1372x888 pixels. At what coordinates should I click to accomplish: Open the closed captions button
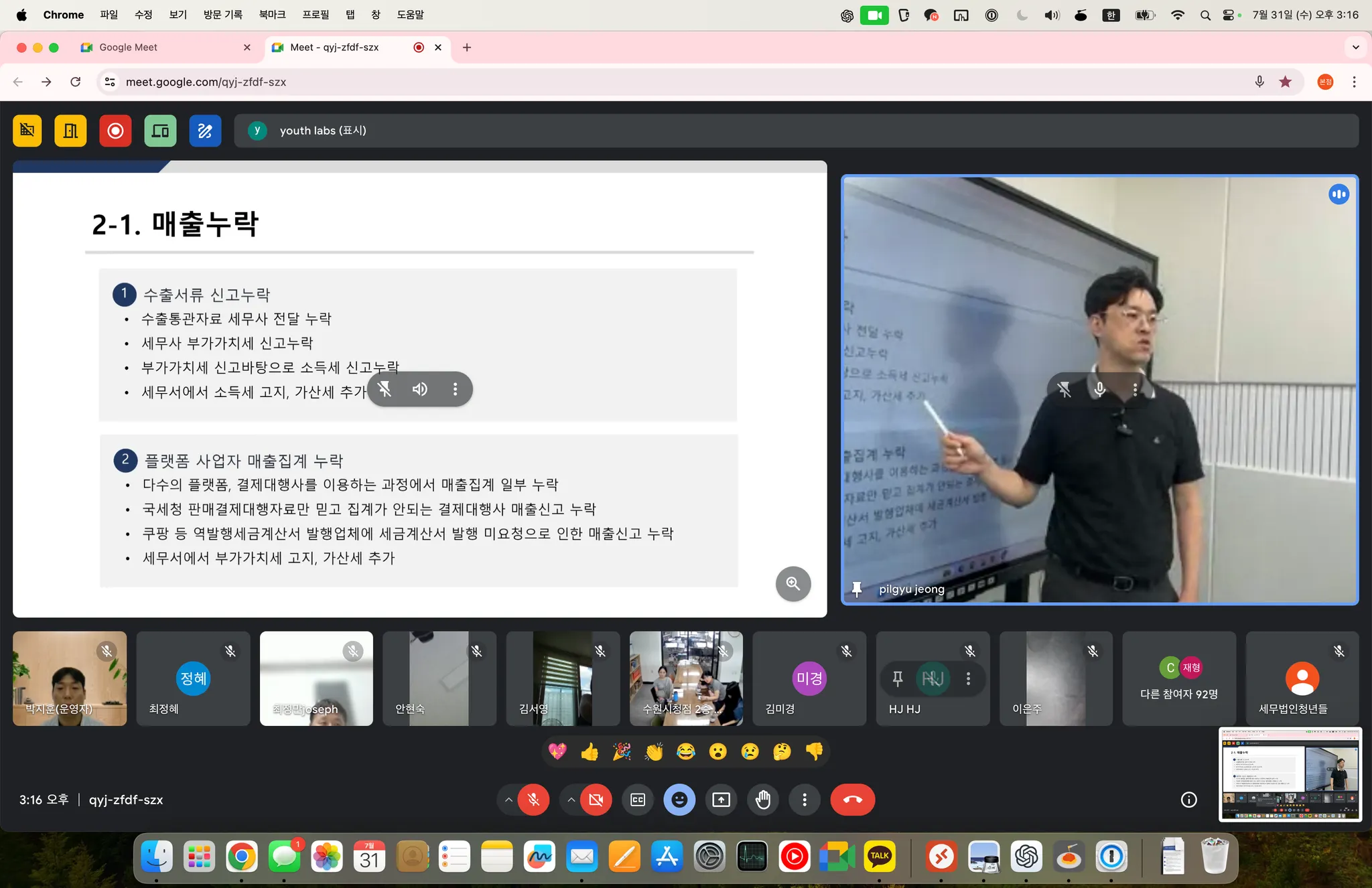coord(638,800)
